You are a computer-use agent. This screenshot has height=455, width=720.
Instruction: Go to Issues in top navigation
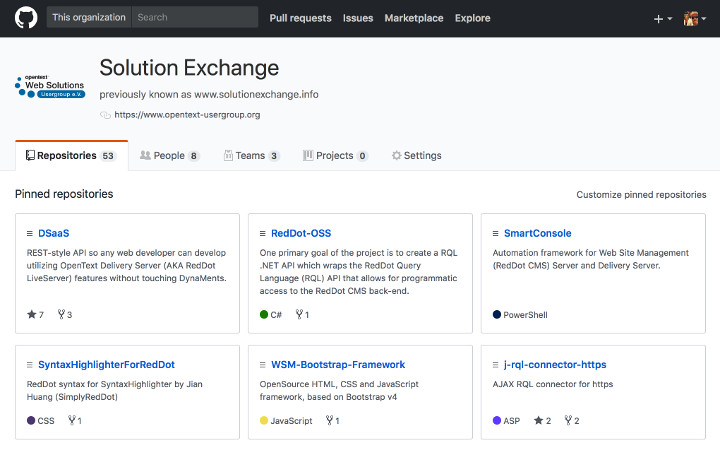click(358, 18)
